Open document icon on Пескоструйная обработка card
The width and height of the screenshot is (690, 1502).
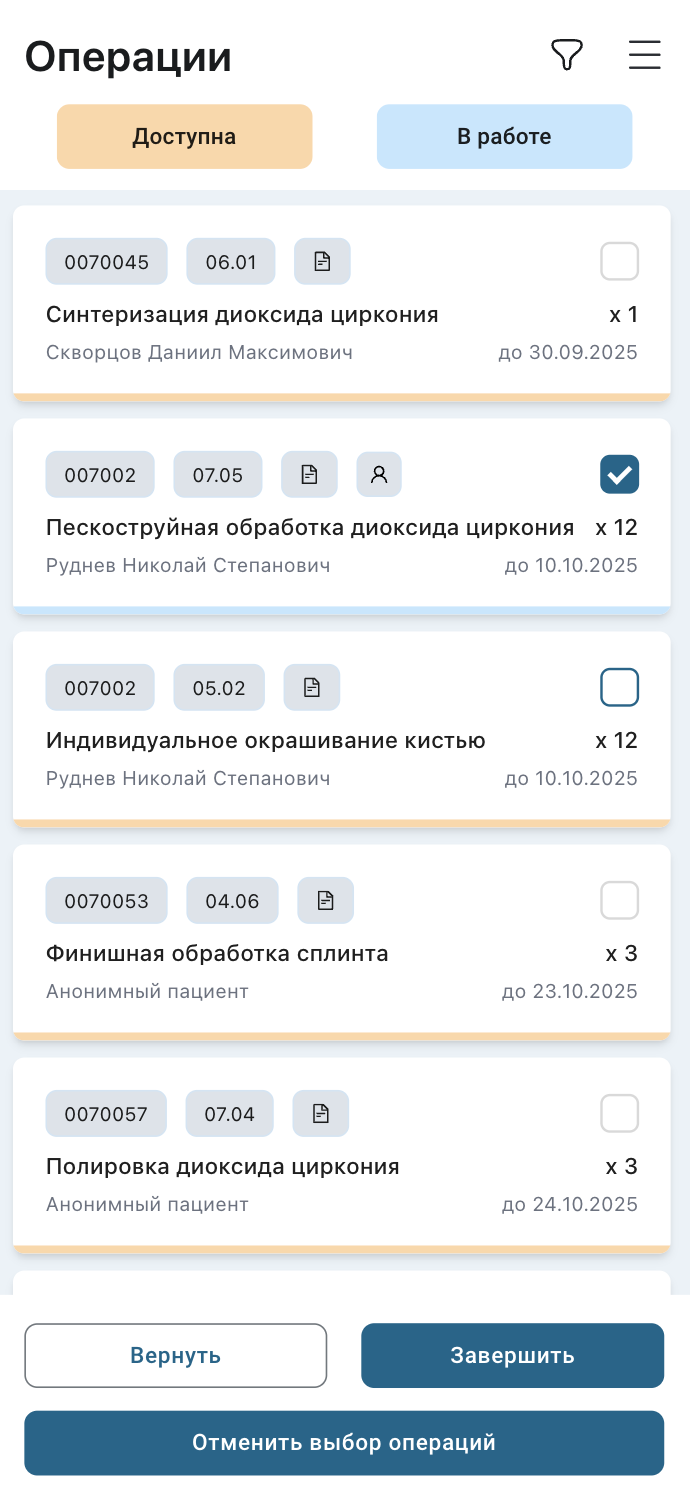point(309,475)
